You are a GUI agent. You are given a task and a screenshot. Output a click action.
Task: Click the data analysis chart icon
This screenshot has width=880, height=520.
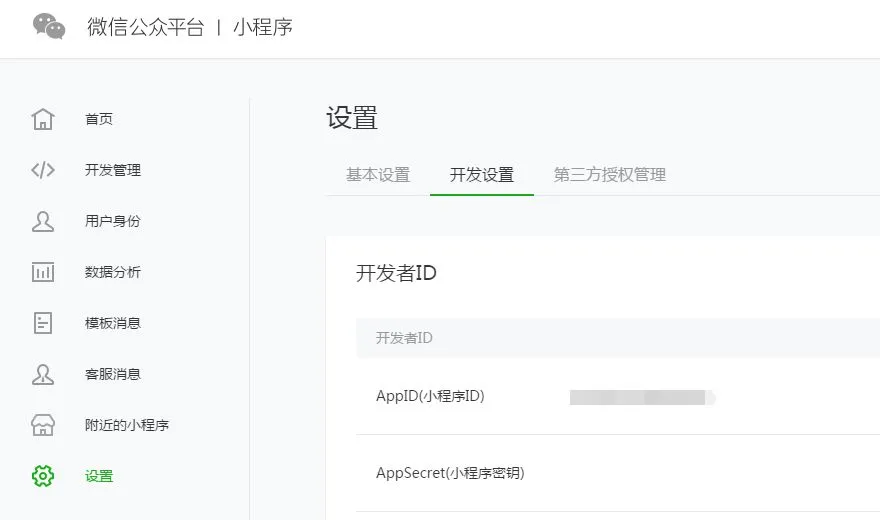click(43, 272)
